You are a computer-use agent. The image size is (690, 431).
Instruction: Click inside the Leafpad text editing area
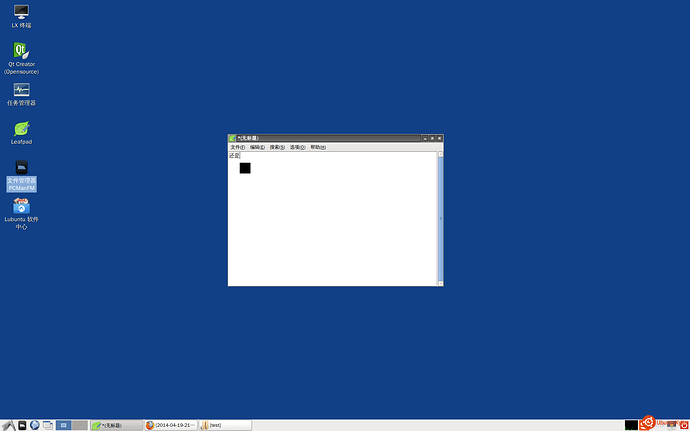(x=333, y=219)
